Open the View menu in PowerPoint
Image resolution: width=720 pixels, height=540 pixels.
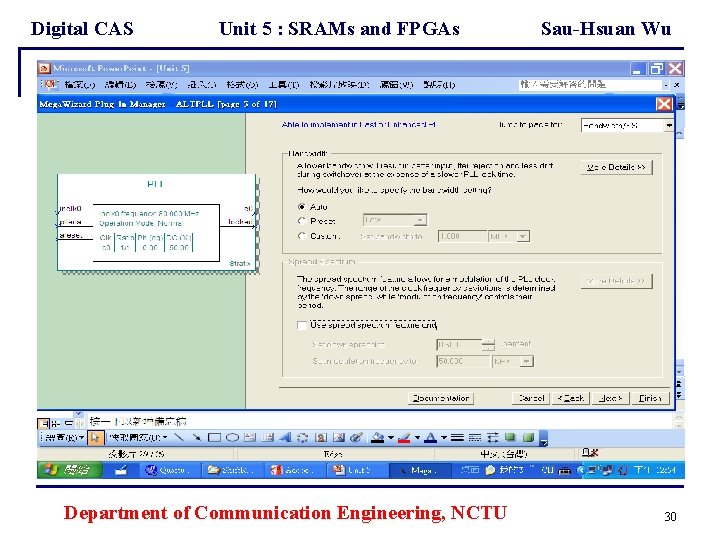161,84
